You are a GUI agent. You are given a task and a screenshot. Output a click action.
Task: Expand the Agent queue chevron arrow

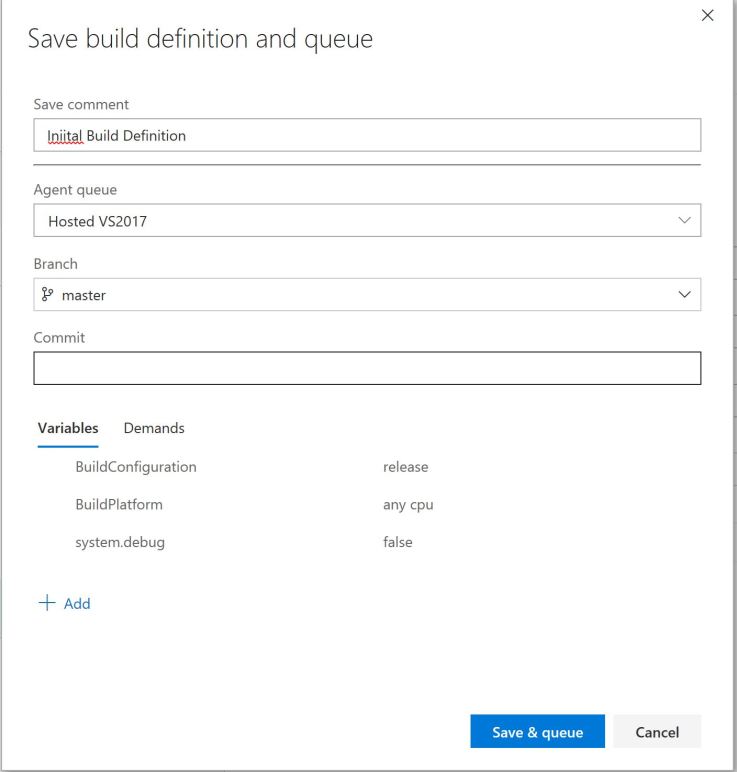pos(684,220)
